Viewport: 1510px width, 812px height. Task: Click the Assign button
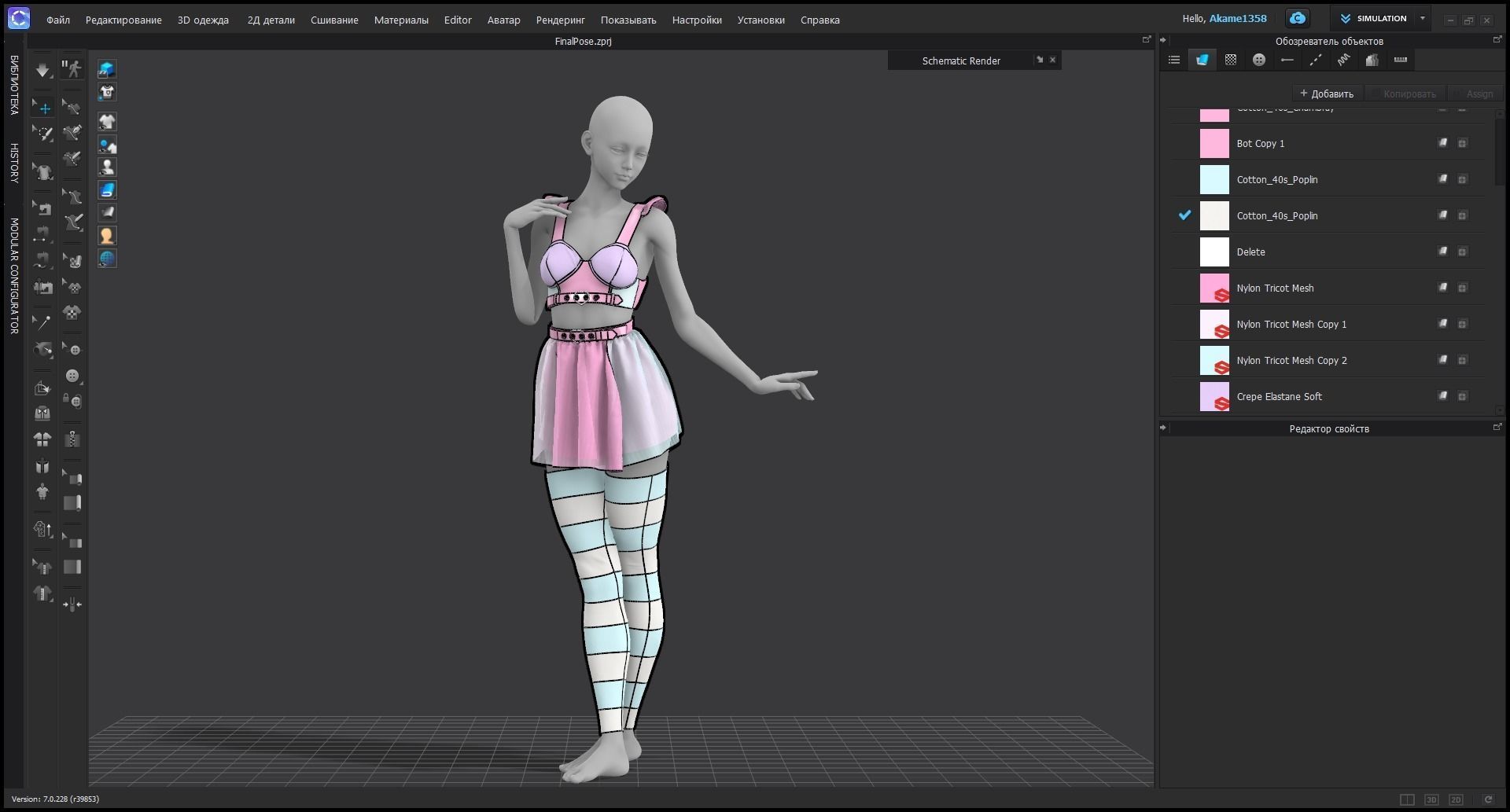(x=1479, y=93)
